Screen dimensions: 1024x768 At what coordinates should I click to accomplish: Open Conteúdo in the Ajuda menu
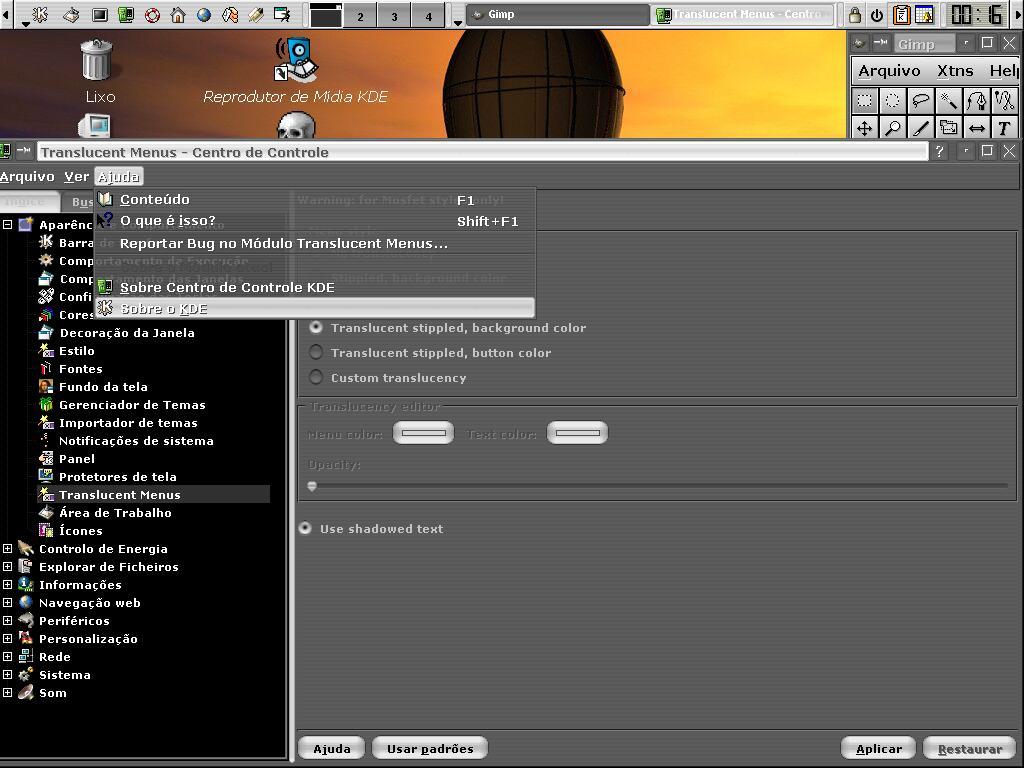tap(315, 200)
